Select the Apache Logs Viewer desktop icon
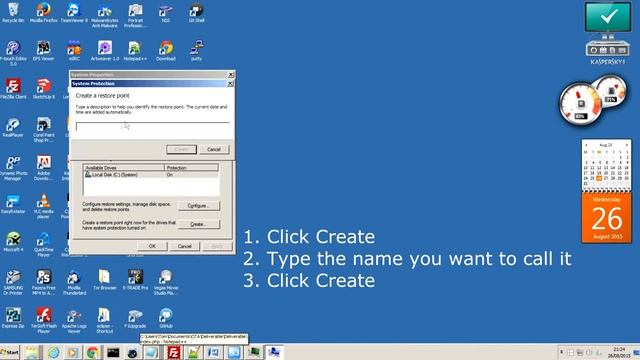Viewport: 640px width, 360px height. [x=74, y=321]
